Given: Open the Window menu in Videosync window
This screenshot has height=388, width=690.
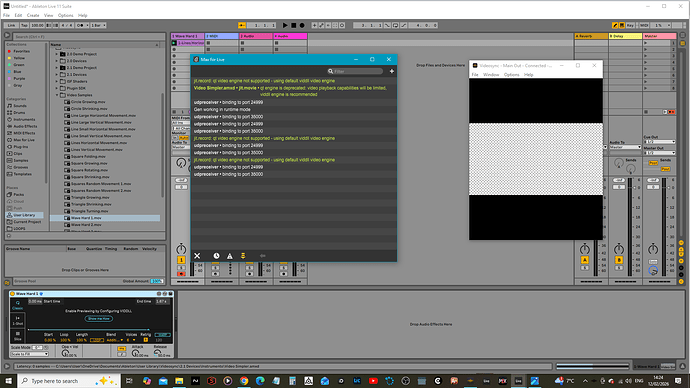Looking at the screenshot, I should tap(491, 75).
